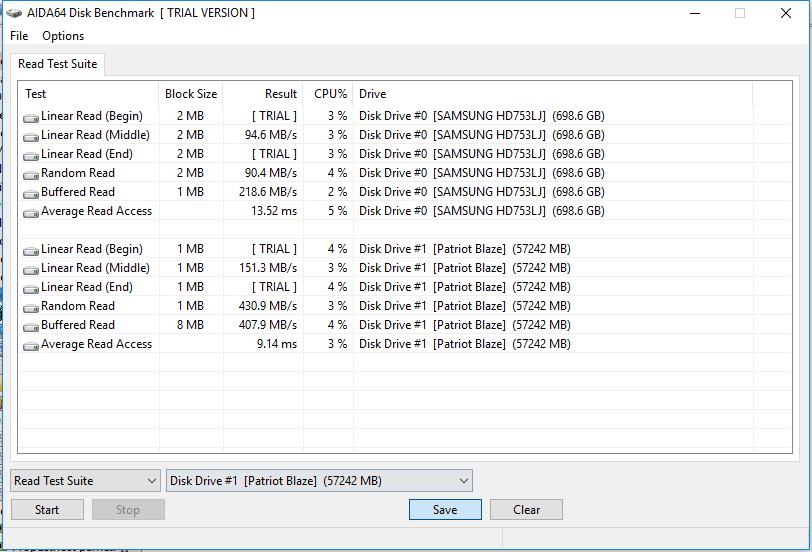The width and height of the screenshot is (812, 552).
Task: Click drive icon of Patriot Blaze Average Read Access row
Action: (x=31, y=346)
